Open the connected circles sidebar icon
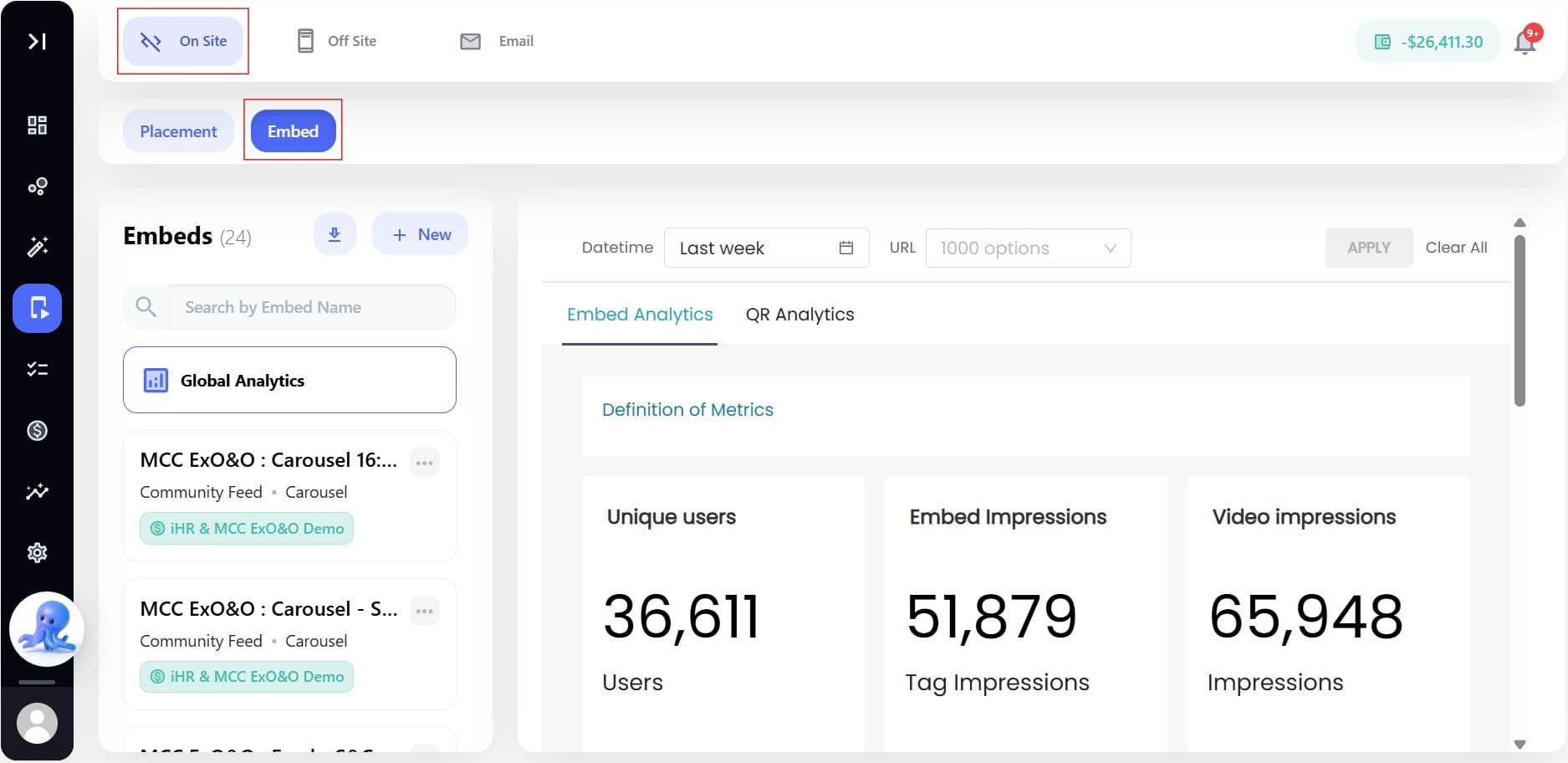 click(x=37, y=187)
